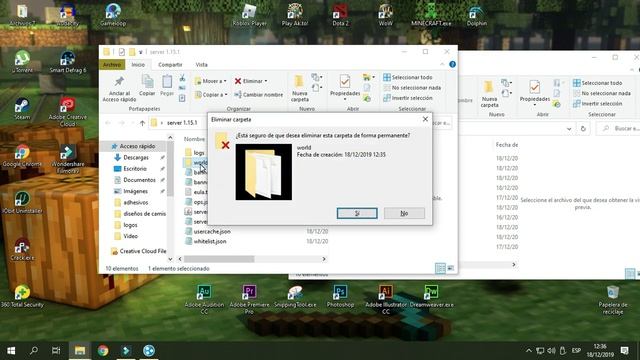Image resolution: width=640 pixels, height=360 pixels.
Task: Open Papelera de reciclaje desktop icon
Action: click(x=613, y=299)
